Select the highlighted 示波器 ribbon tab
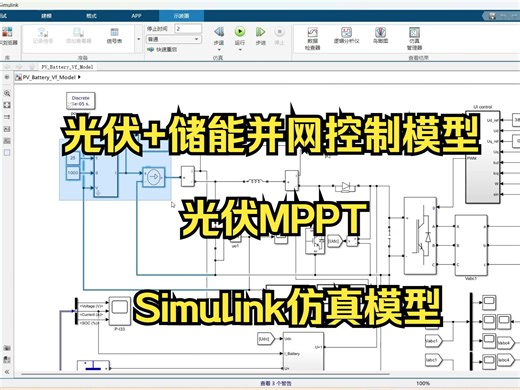Screen dimensions: 520x390 (x=182, y=16)
